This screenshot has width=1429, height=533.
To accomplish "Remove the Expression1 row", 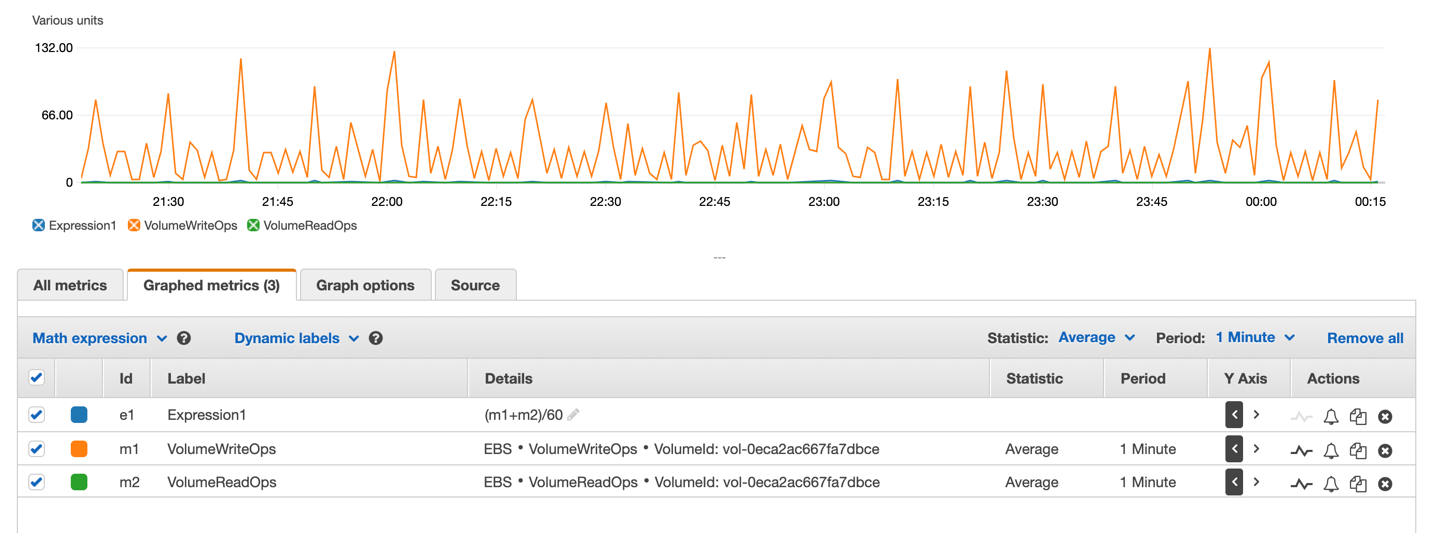I will click(1385, 416).
